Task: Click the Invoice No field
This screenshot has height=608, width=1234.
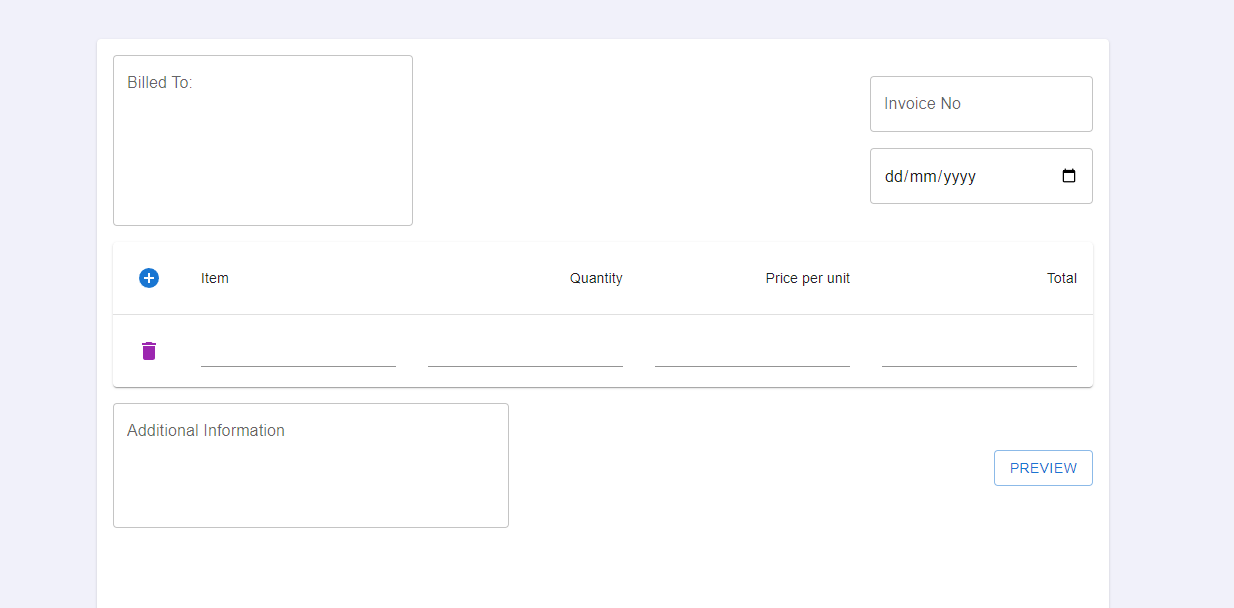Action: pyautogui.click(x=980, y=103)
